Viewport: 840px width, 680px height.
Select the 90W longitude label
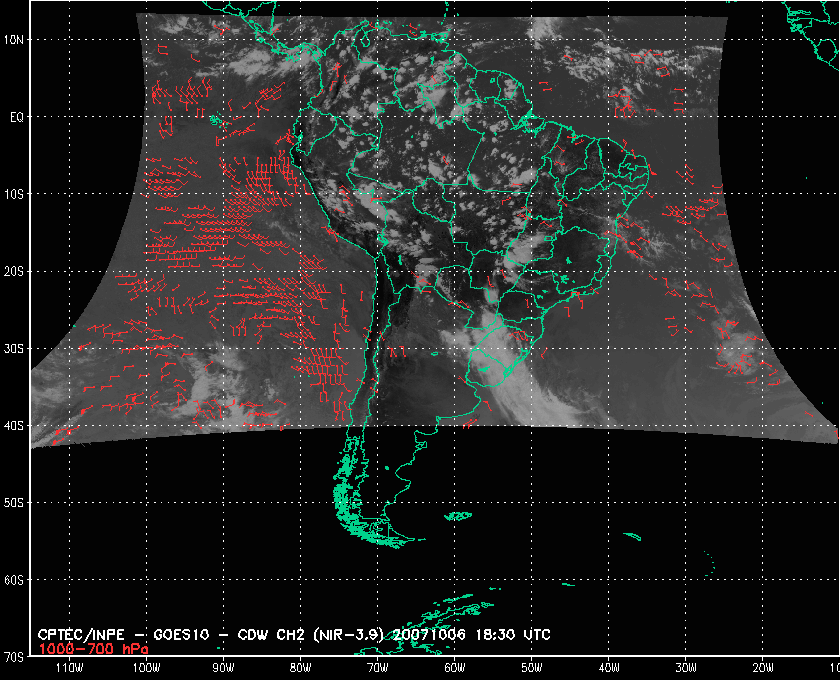click(x=222, y=666)
